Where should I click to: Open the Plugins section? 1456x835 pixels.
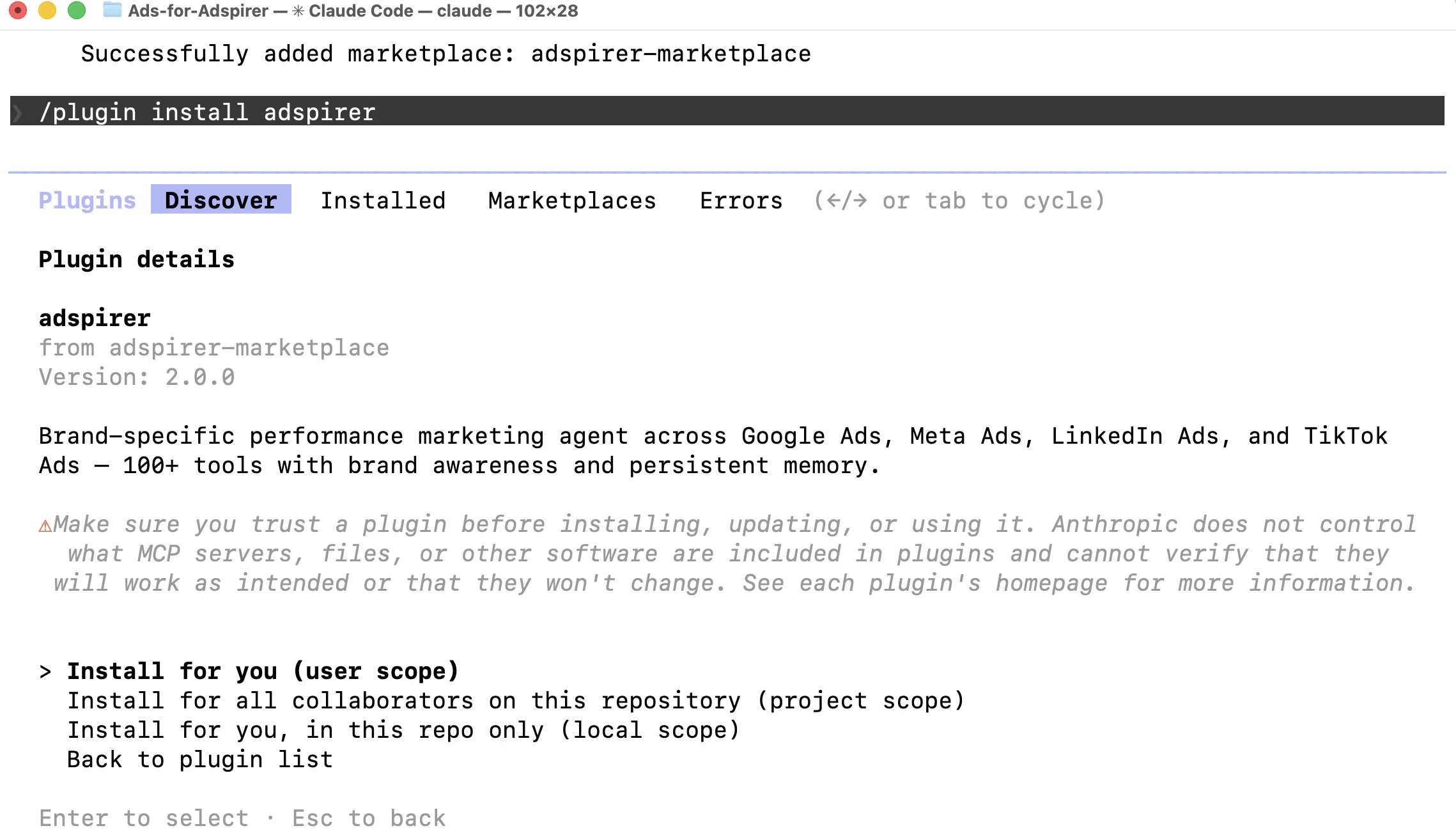[x=87, y=200]
